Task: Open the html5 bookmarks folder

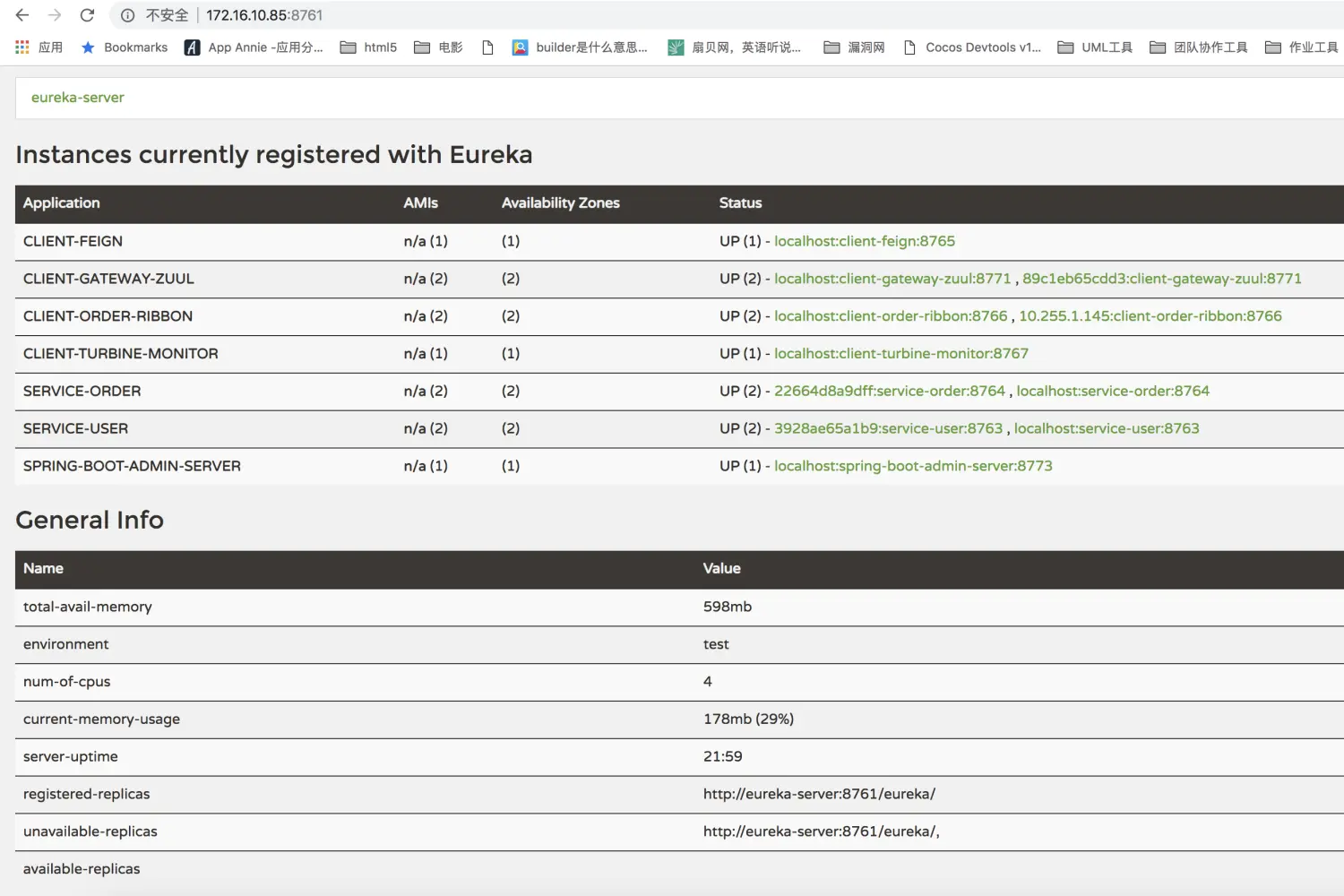Action: pyautogui.click(x=368, y=47)
